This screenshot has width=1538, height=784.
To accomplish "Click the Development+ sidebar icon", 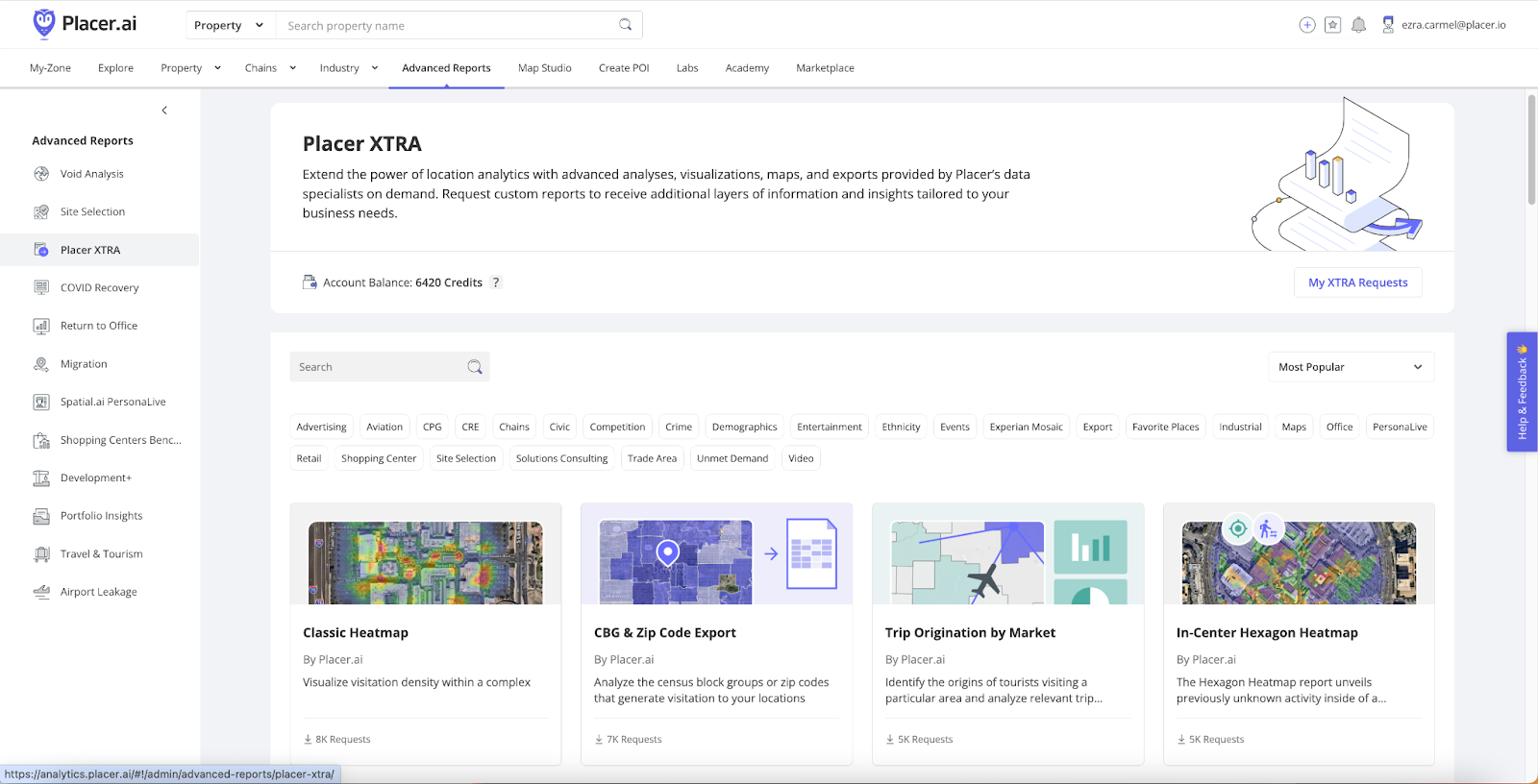I will (41, 478).
